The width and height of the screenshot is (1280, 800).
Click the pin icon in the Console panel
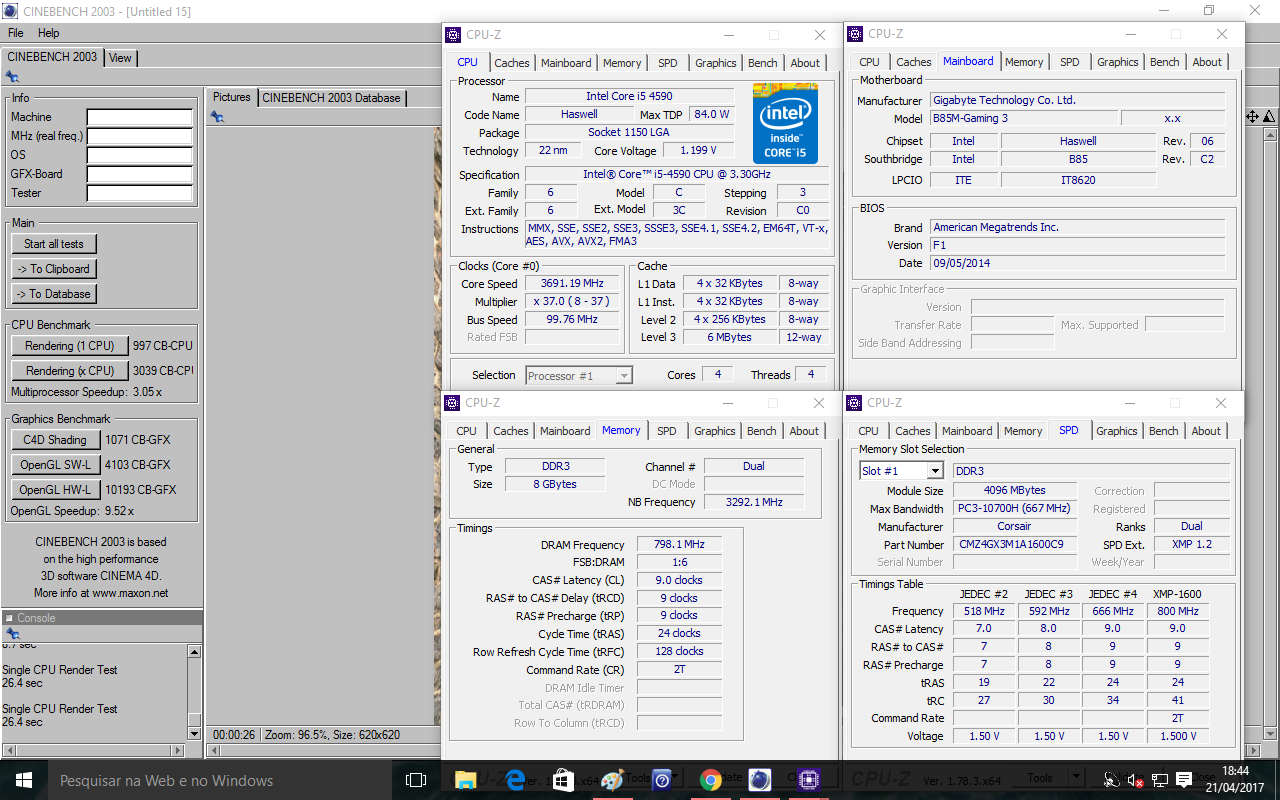pos(12,634)
